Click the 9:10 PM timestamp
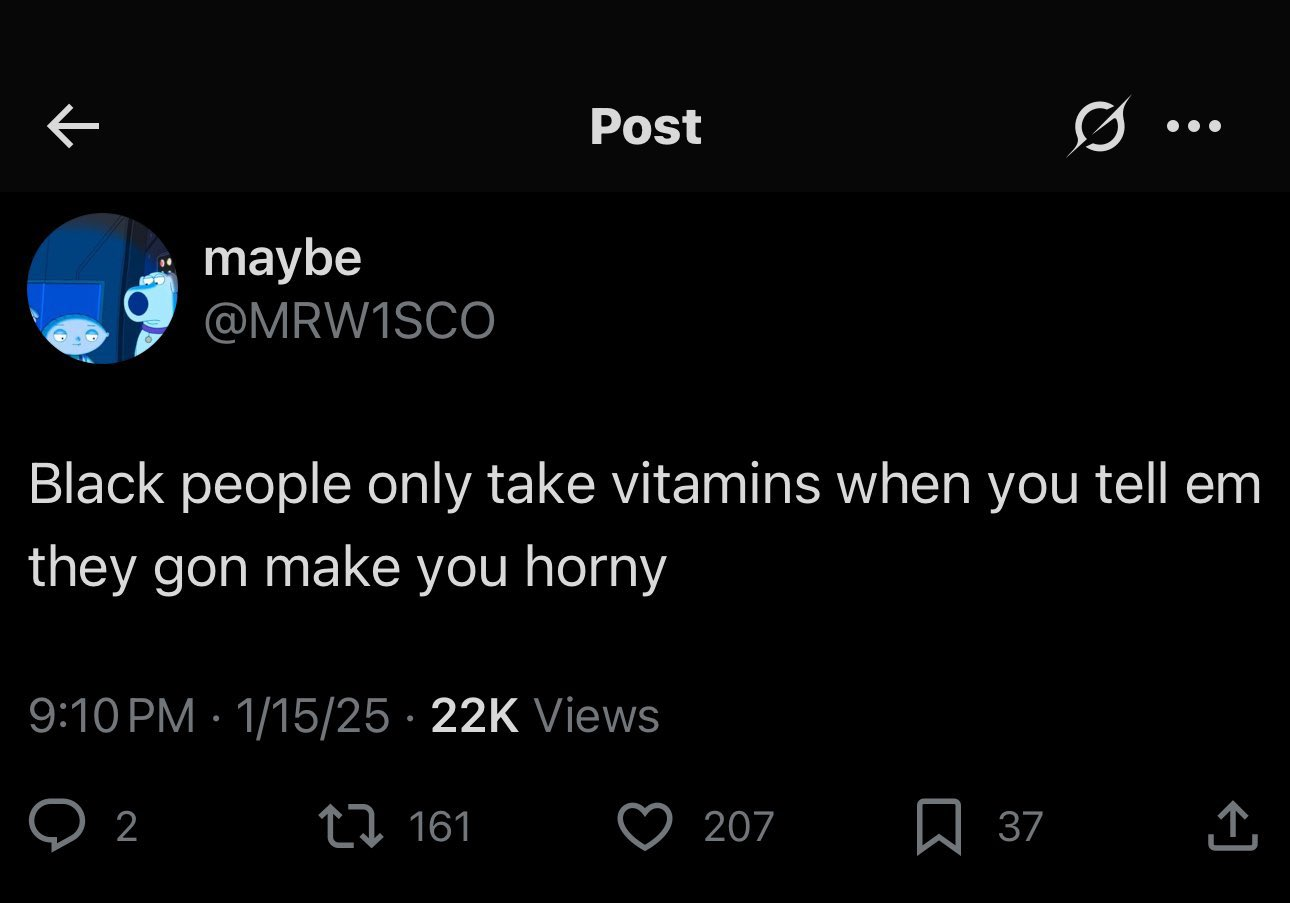This screenshot has height=903, width=1290. point(110,715)
